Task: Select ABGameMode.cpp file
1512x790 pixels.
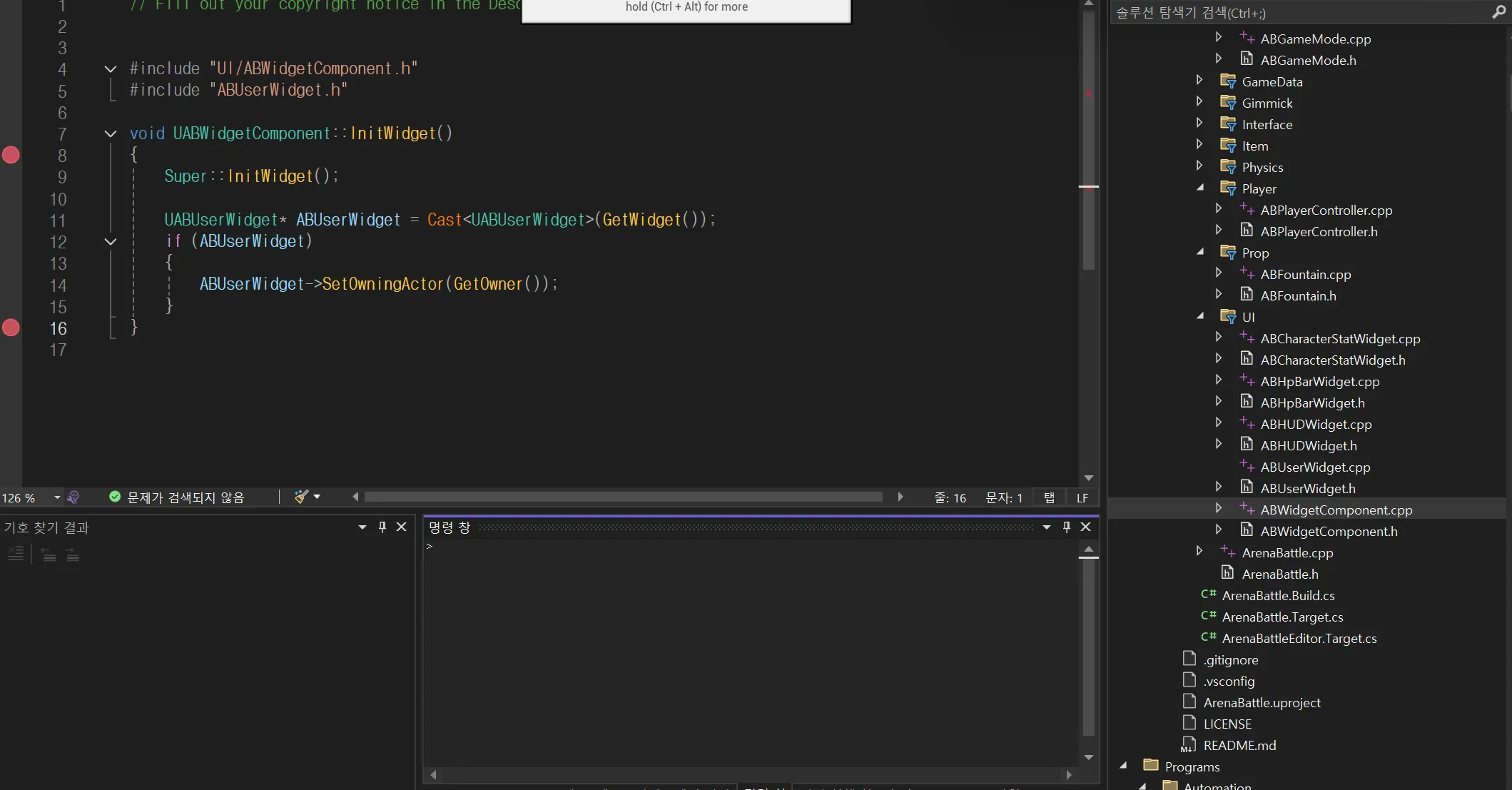Action: click(1315, 39)
